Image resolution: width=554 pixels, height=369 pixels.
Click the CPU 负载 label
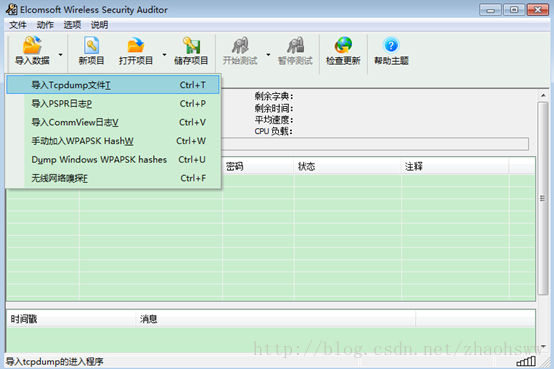[273, 131]
